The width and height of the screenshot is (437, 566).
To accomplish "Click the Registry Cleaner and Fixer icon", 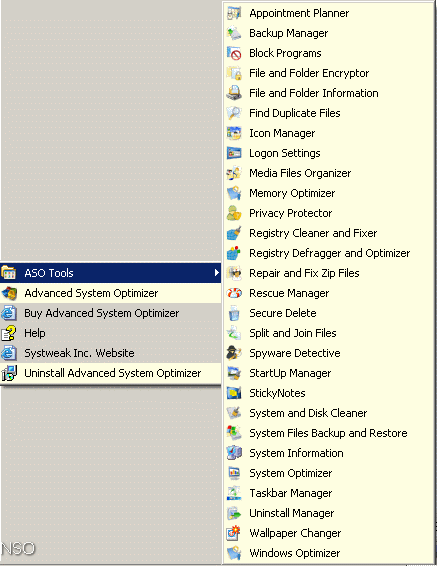I will 234,233.
